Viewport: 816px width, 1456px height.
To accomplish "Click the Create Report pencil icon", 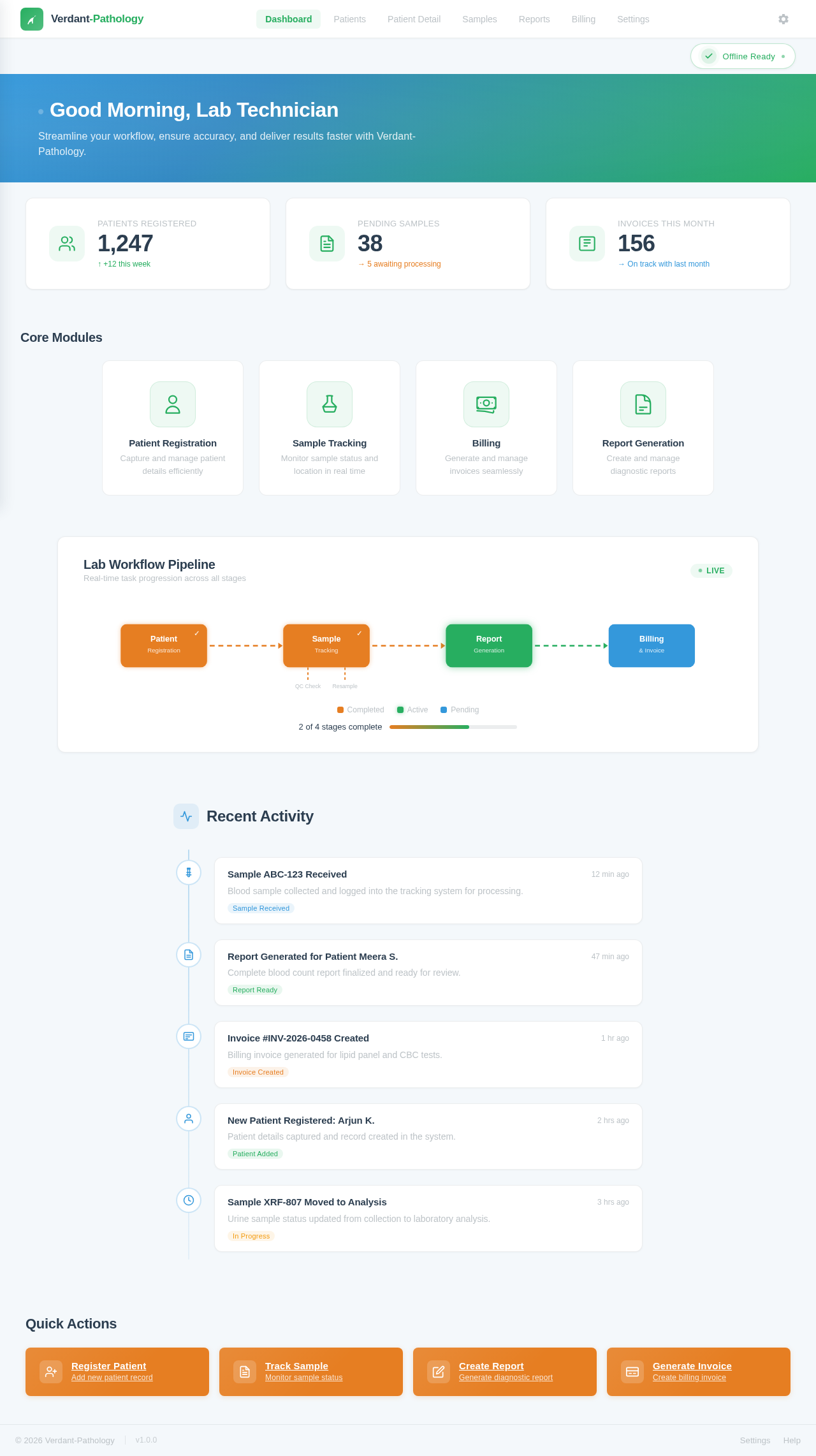I will pos(439,1372).
